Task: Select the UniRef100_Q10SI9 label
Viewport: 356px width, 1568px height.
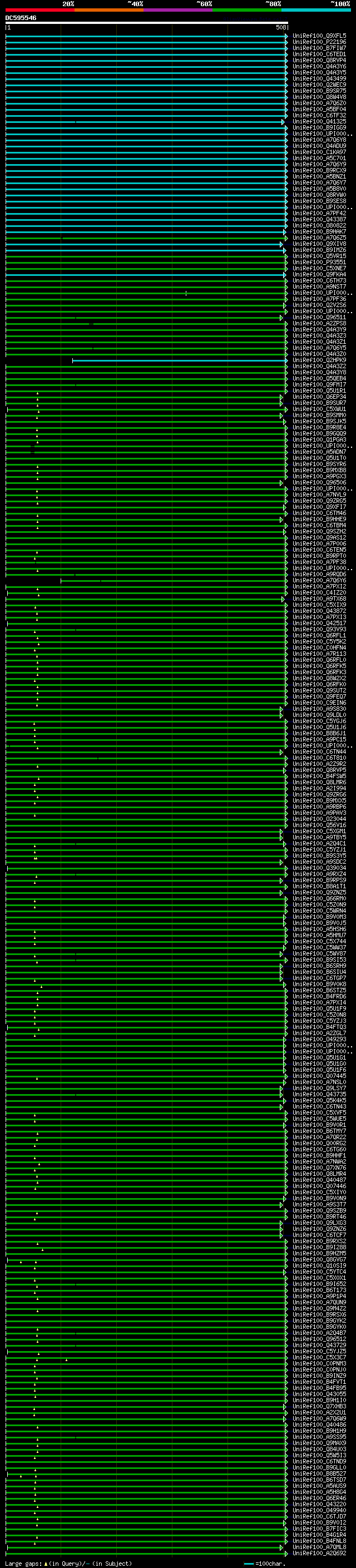Action: pyautogui.click(x=319, y=1265)
